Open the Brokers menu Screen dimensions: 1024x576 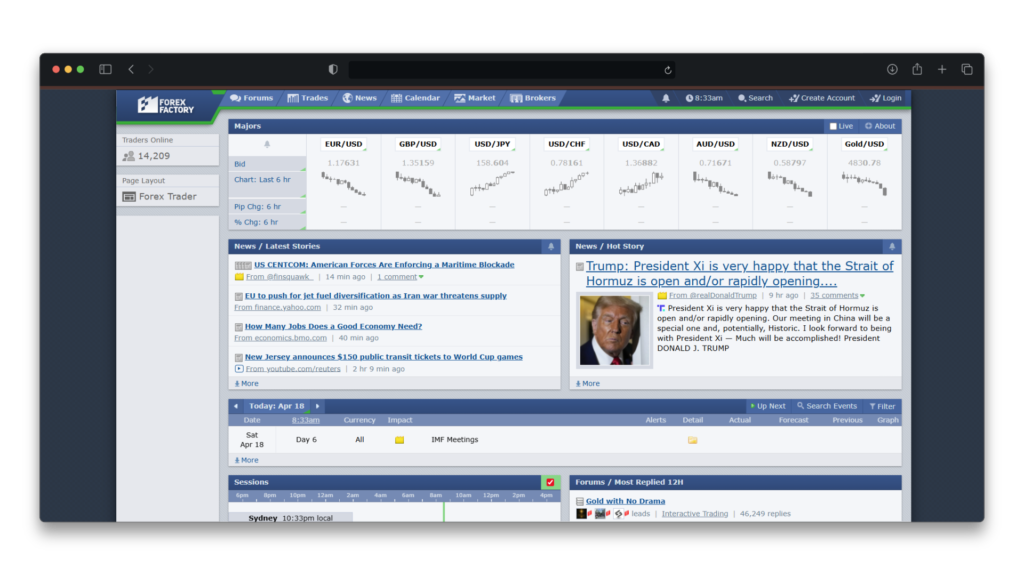click(x=533, y=98)
